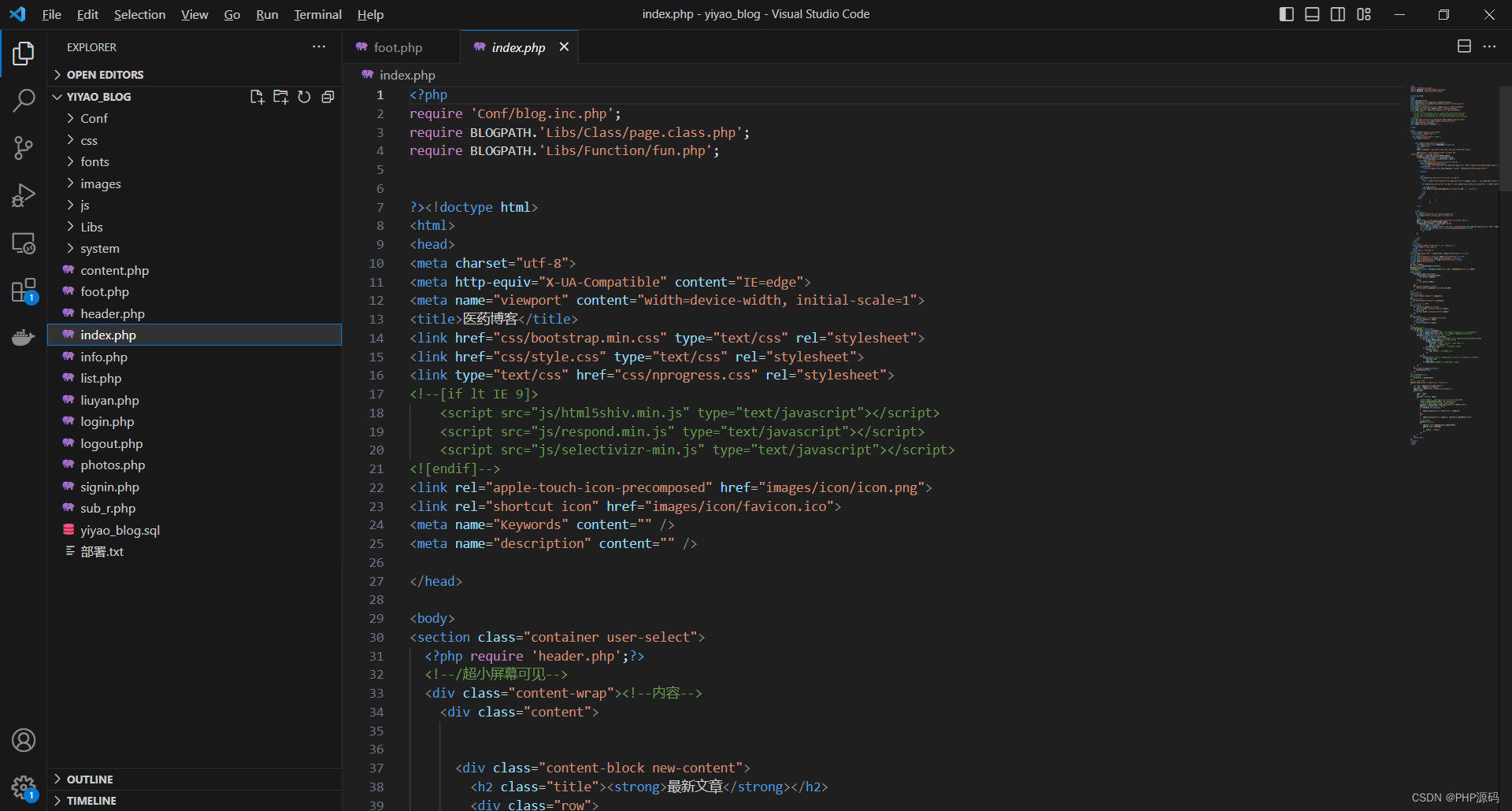
Task: Expand the OPEN EDITORS section
Action: pyautogui.click(x=195, y=75)
